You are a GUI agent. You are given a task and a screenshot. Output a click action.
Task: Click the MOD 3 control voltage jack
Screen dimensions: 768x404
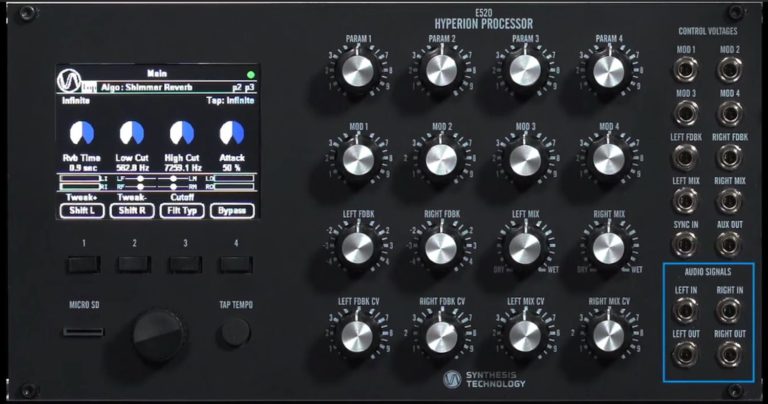[686, 113]
